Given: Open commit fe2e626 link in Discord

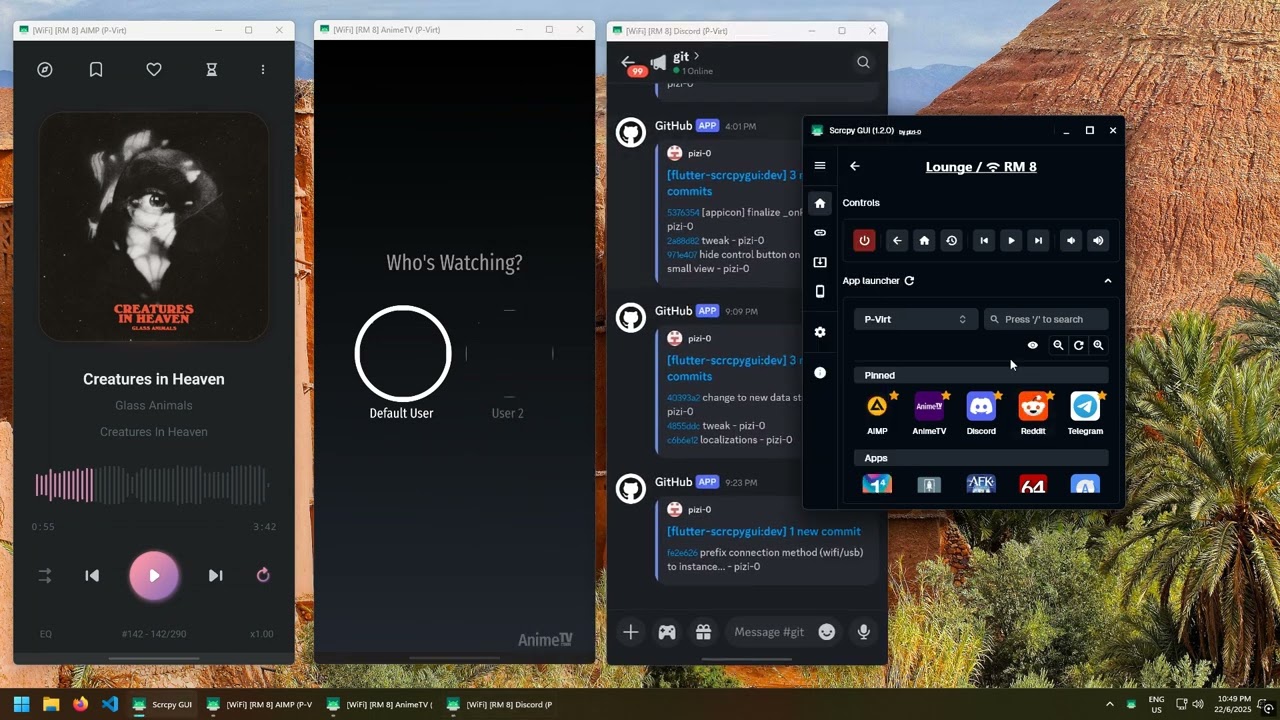Looking at the screenshot, I should click(683, 553).
